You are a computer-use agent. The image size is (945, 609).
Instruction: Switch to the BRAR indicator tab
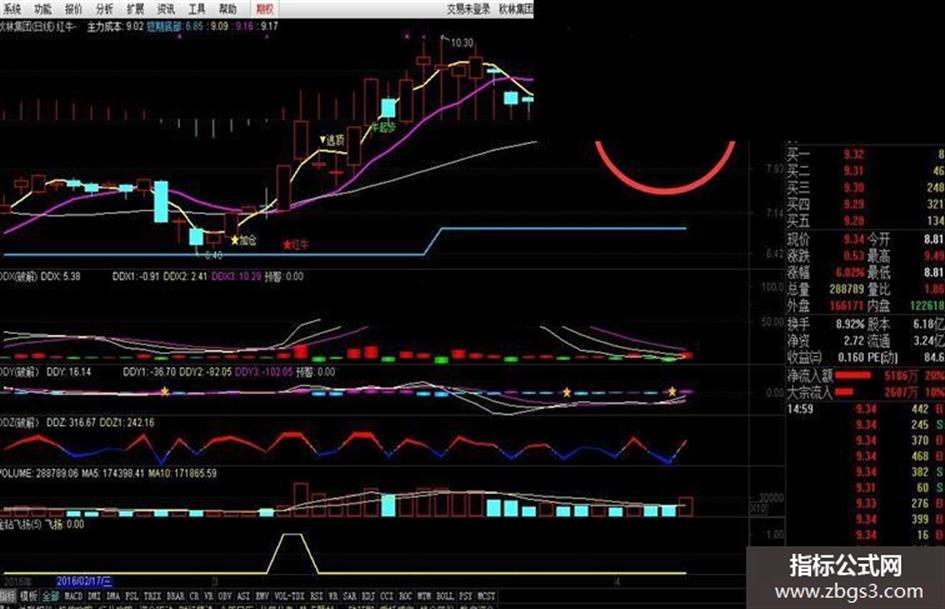pos(175,596)
